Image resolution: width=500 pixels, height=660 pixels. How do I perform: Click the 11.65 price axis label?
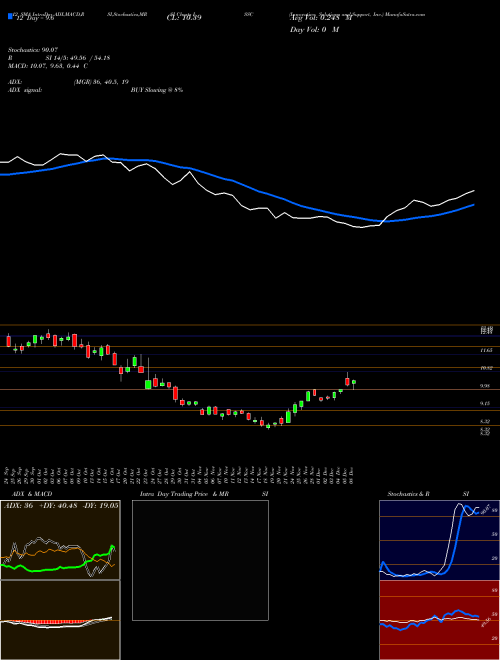click(486, 350)
